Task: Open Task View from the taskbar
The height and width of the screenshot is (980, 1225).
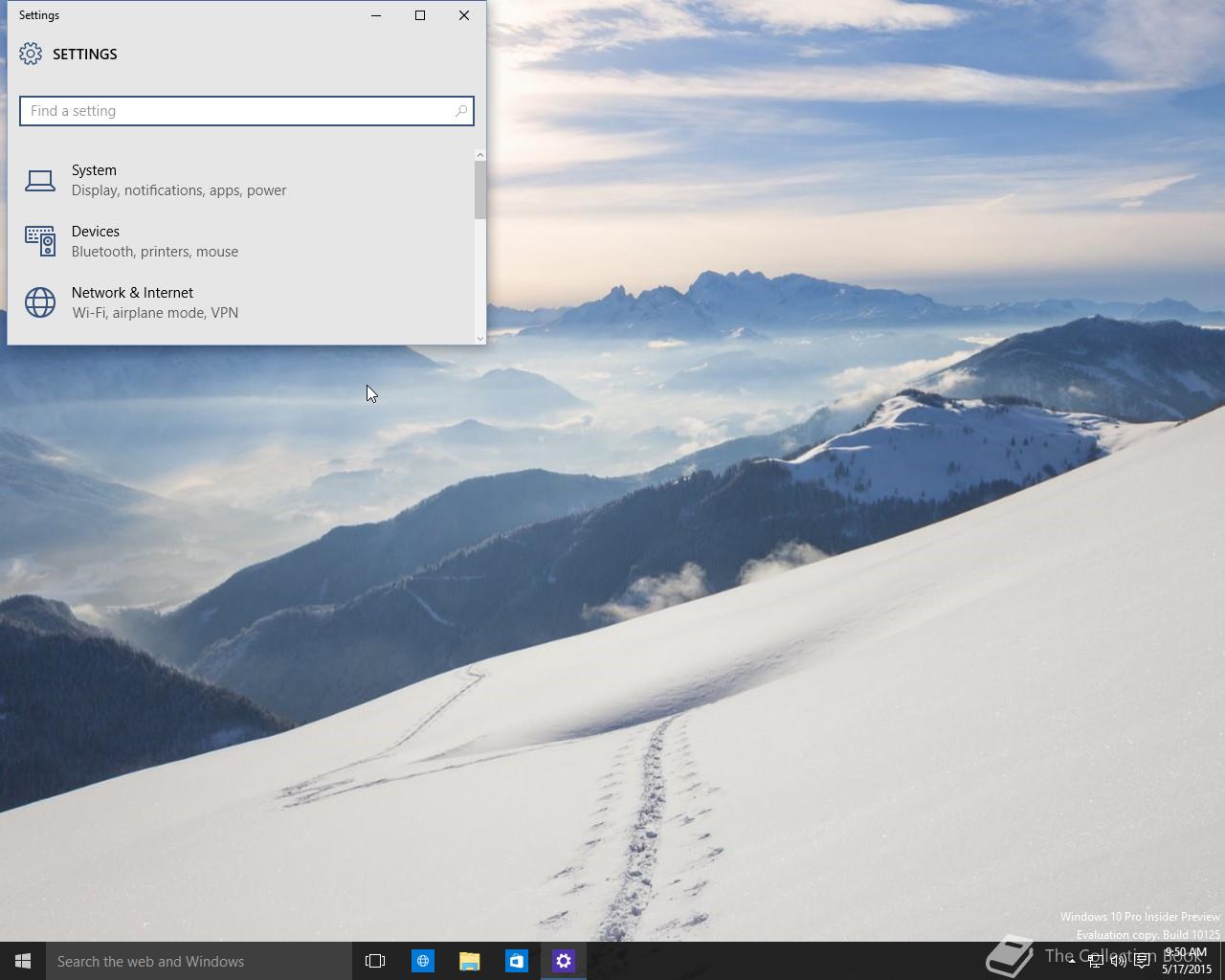Action: click(375, 961)
